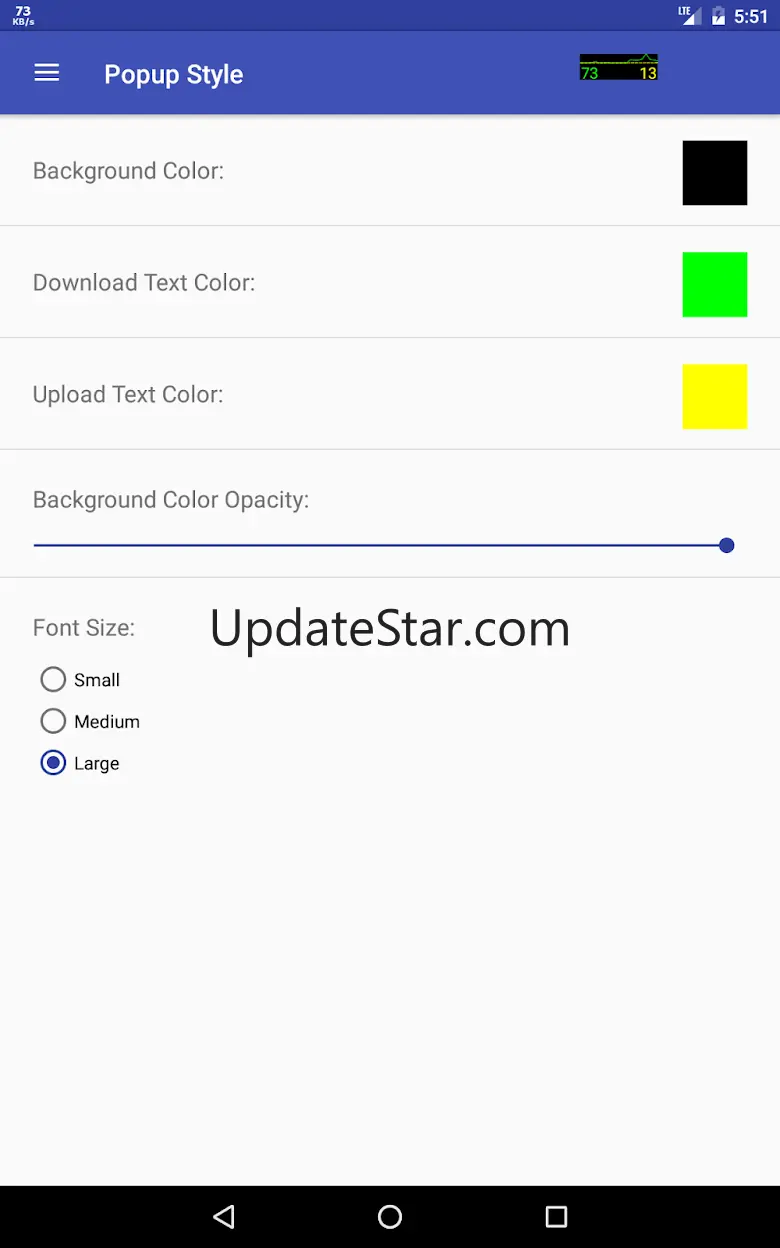Select the Small font size option

[80, 680]
